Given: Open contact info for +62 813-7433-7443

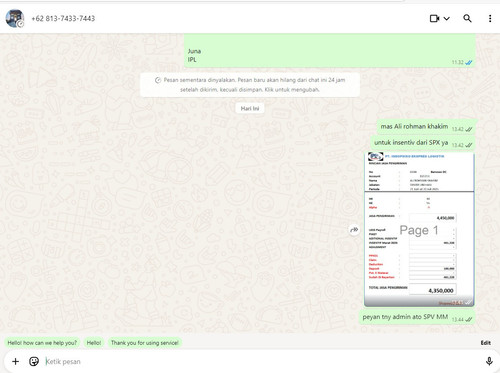Looking at the screenshot, I should tap(63, 19).
